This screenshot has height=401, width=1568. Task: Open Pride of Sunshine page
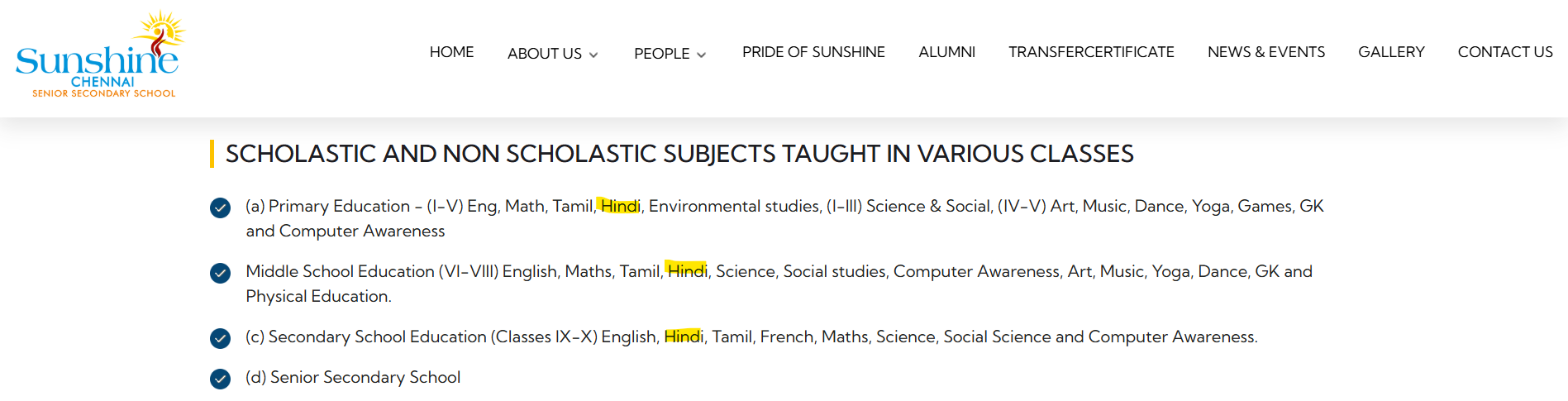[813, 52]
